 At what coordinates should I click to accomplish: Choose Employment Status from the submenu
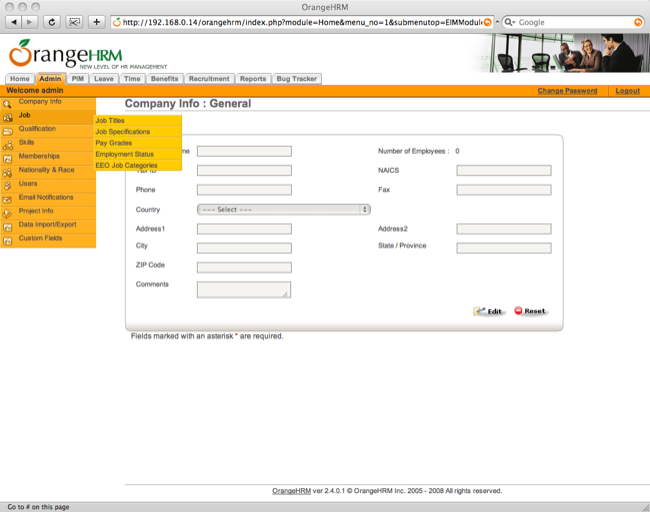click(138, 154)
